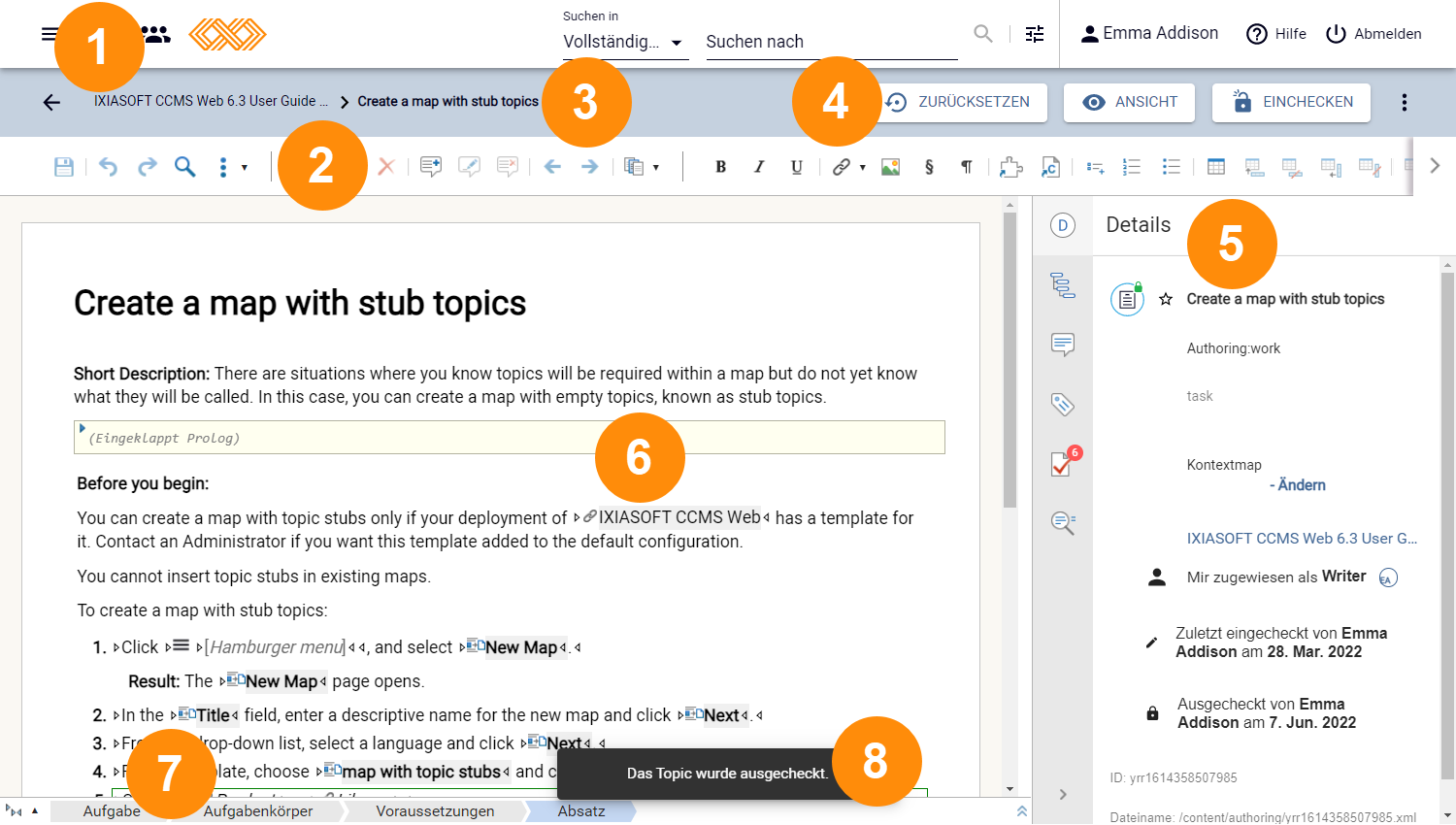Open Emma Addison user profile
The height and width of the screenshot is (825, 1456).
1149,34
